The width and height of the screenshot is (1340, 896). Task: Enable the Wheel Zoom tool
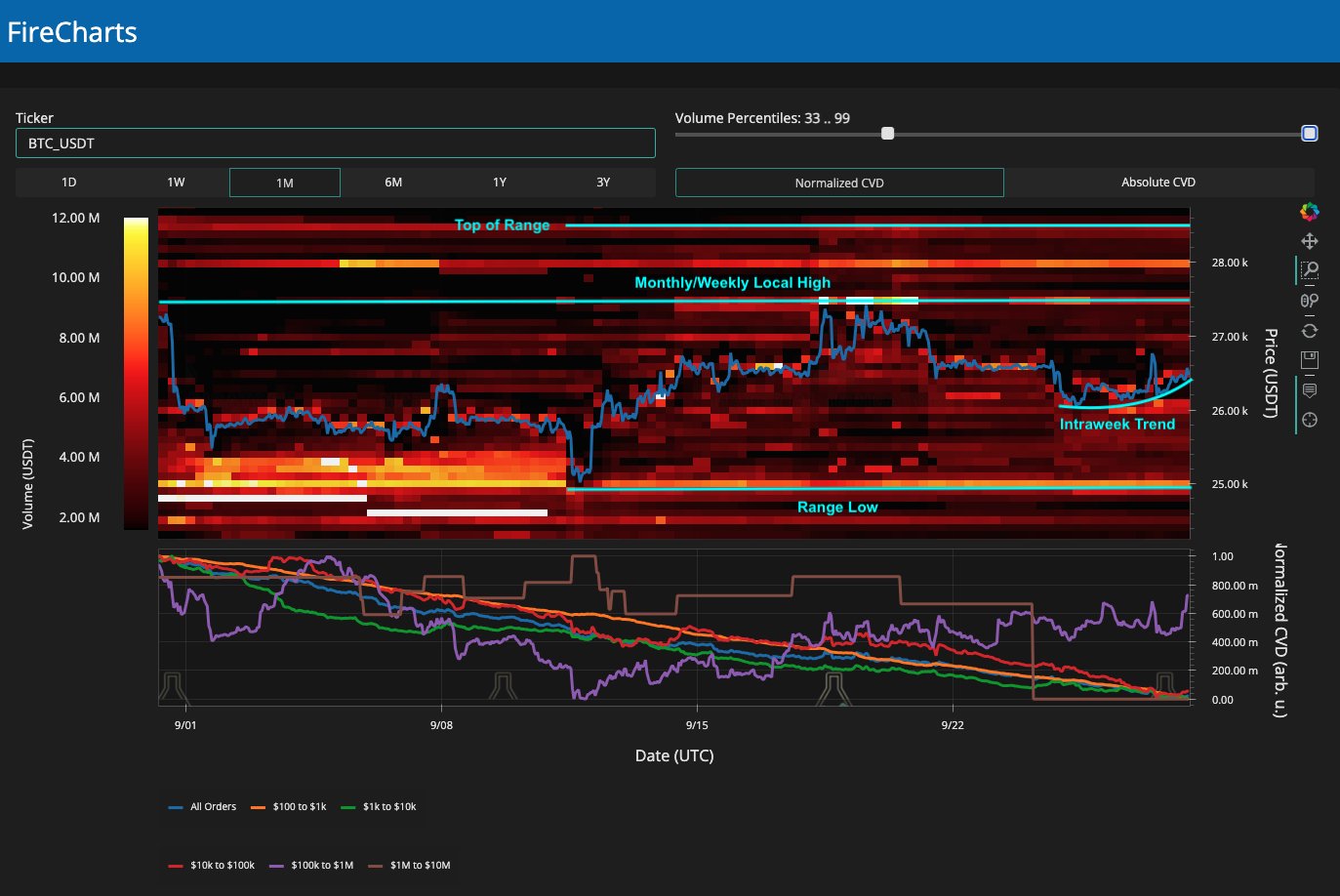(x=1310, y=301)
